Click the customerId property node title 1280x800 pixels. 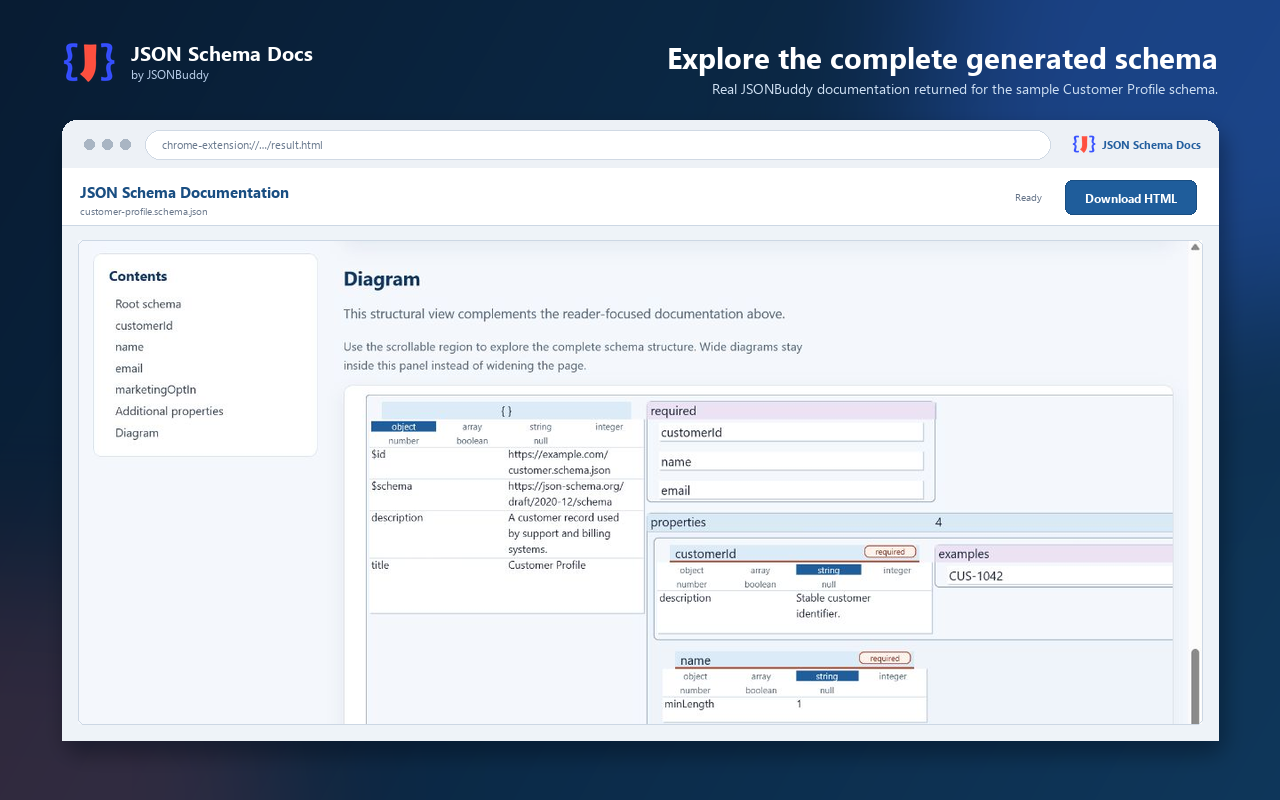tap(705, 554)
